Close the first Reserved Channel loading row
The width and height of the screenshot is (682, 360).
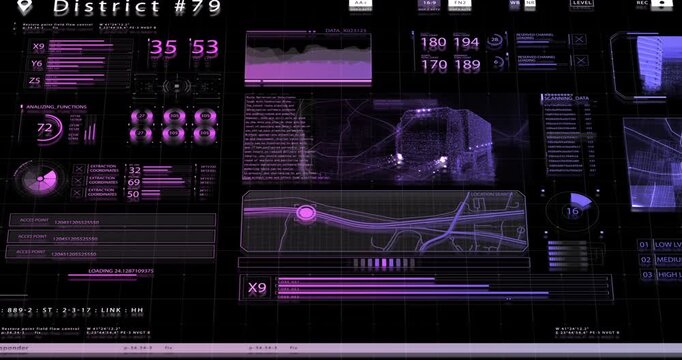click(578, 40)
